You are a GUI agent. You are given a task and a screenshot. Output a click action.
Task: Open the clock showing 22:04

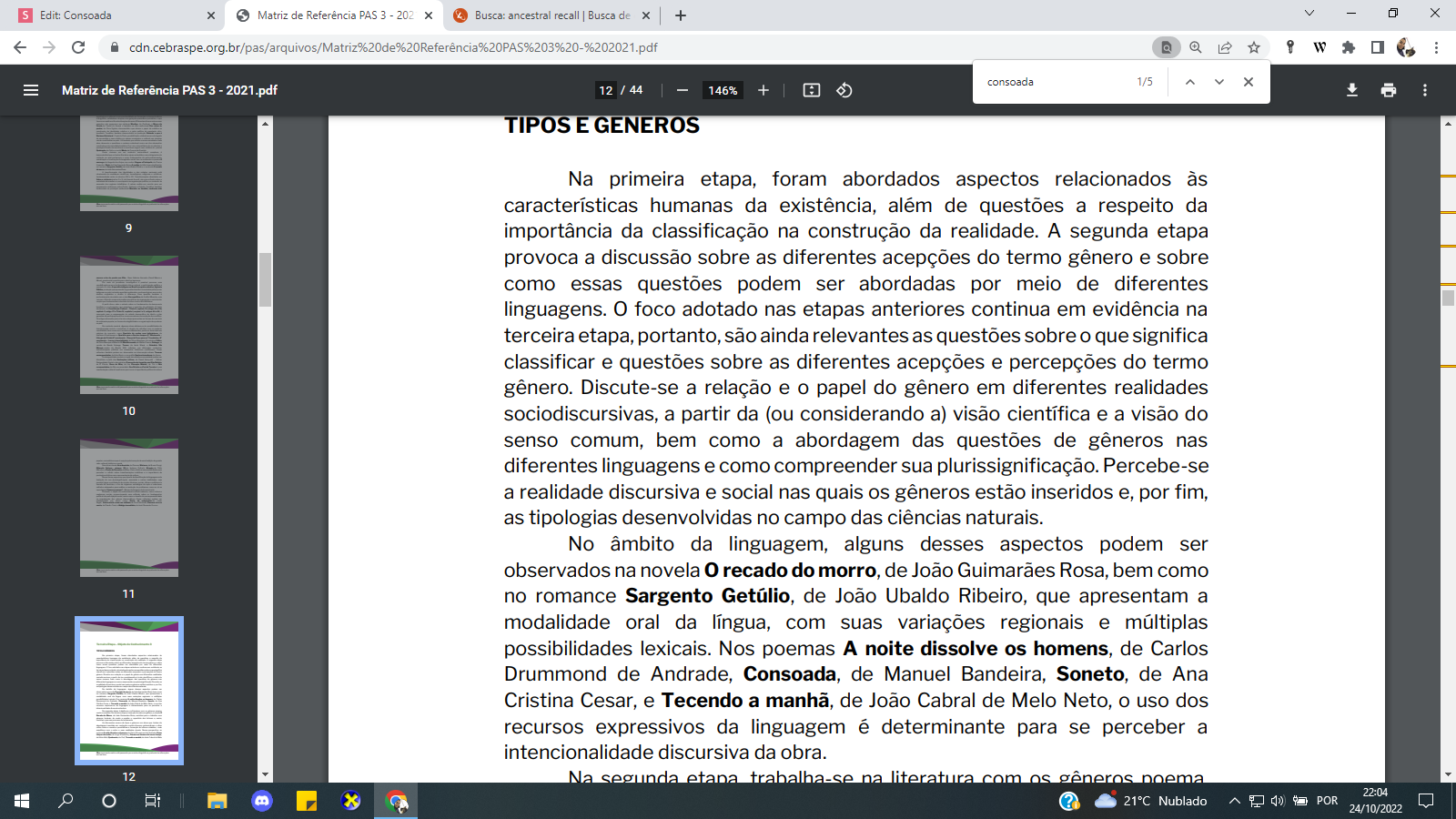pyautogui.click(x=1375, y=800)
